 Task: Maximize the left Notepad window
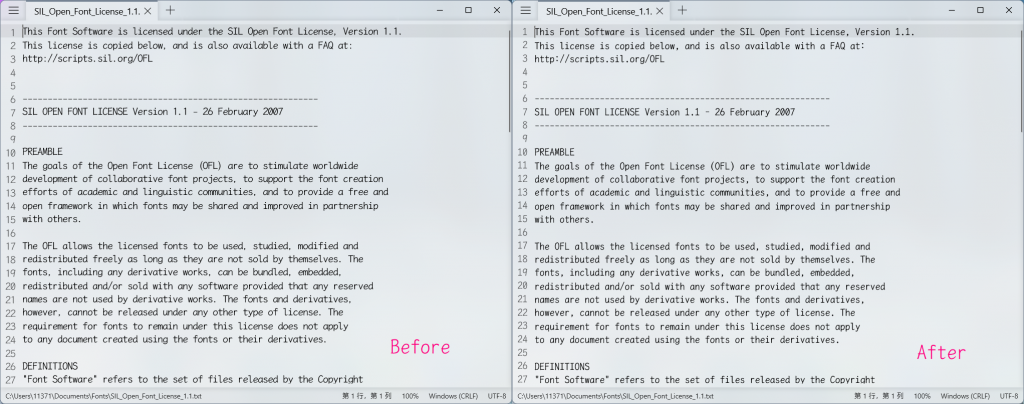468,10
